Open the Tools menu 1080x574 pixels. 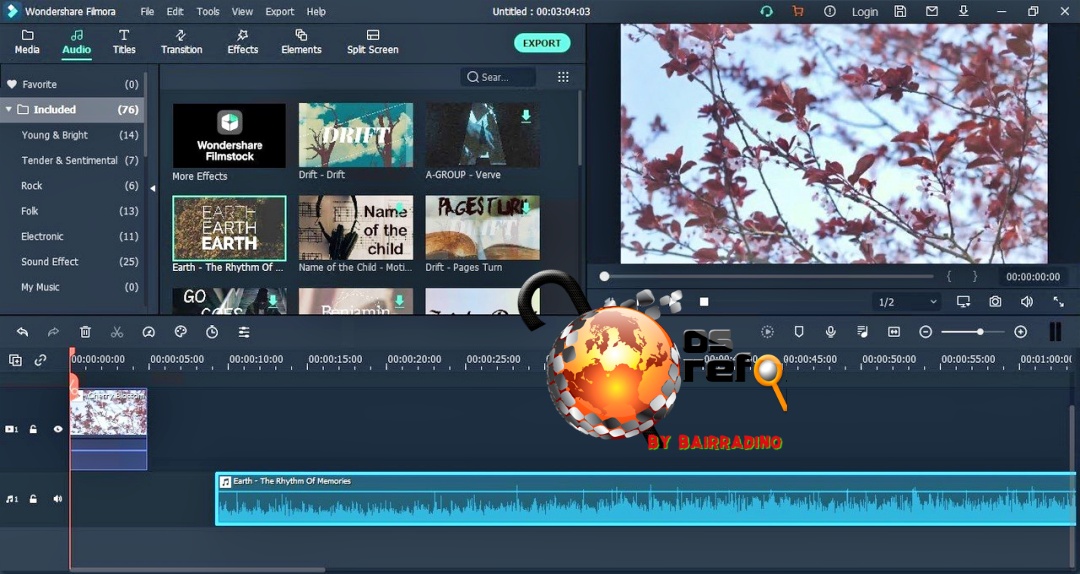[207, 12]
